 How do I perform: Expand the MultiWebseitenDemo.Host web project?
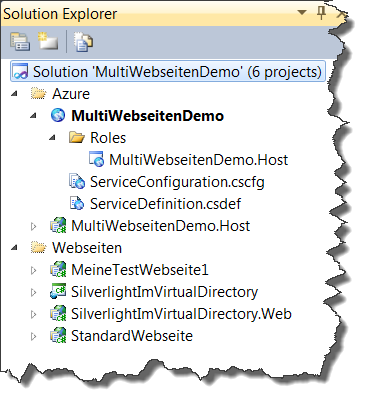(x=33, y=226)
